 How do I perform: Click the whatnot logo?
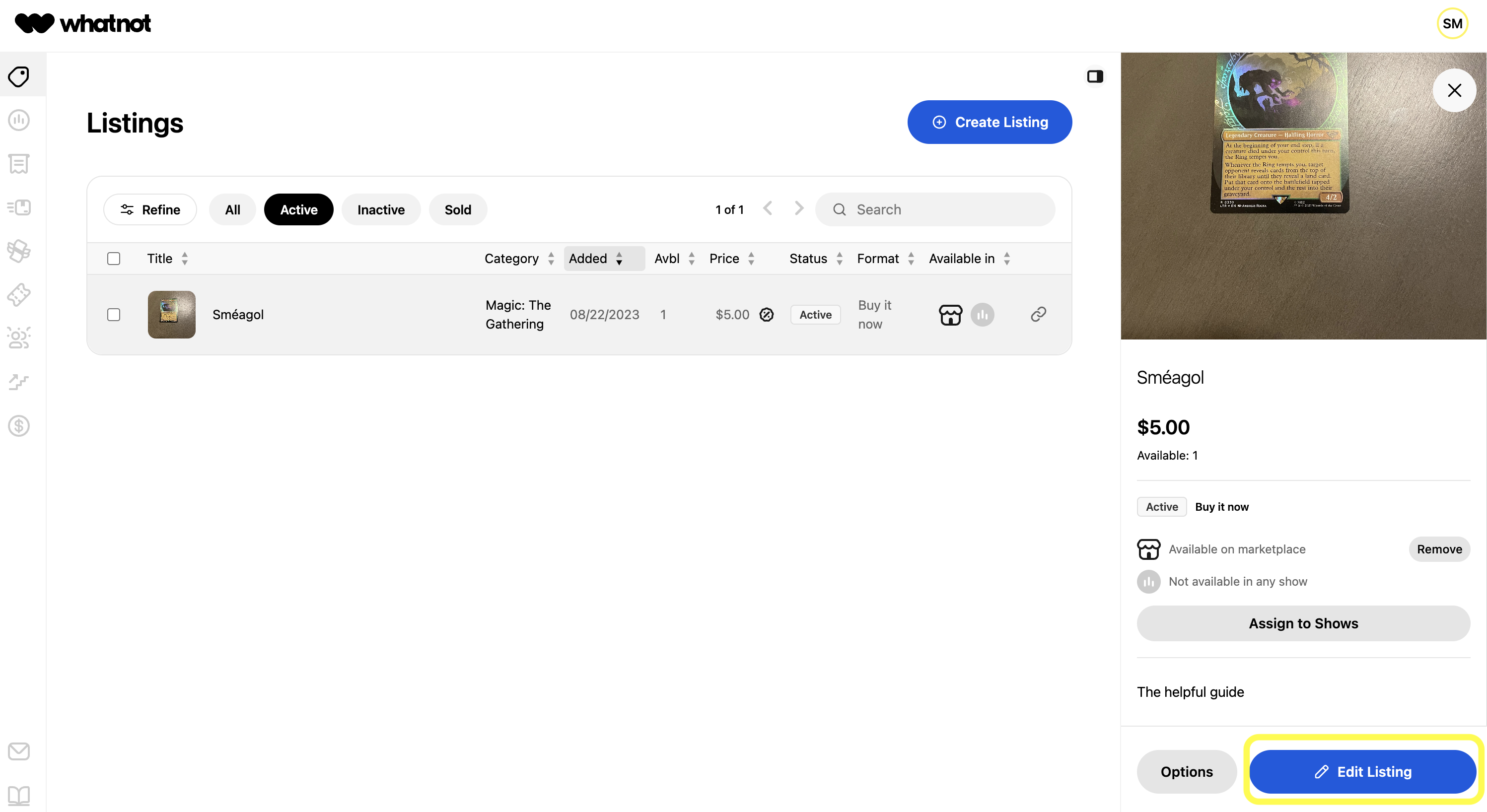coord(82,23)
